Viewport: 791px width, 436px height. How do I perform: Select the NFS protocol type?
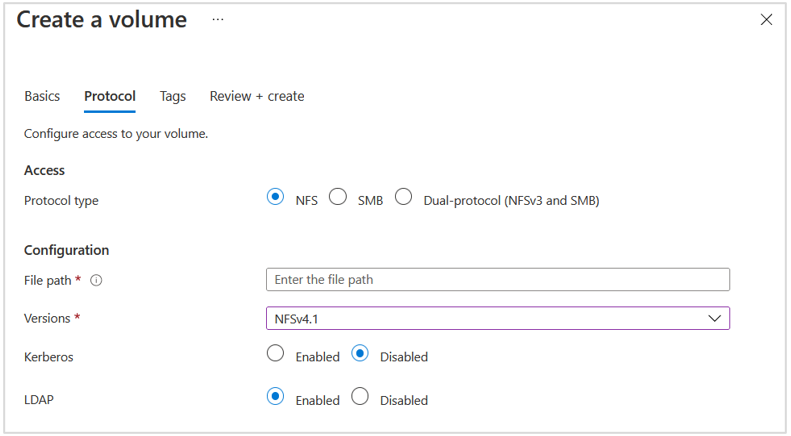click(276, 198)
